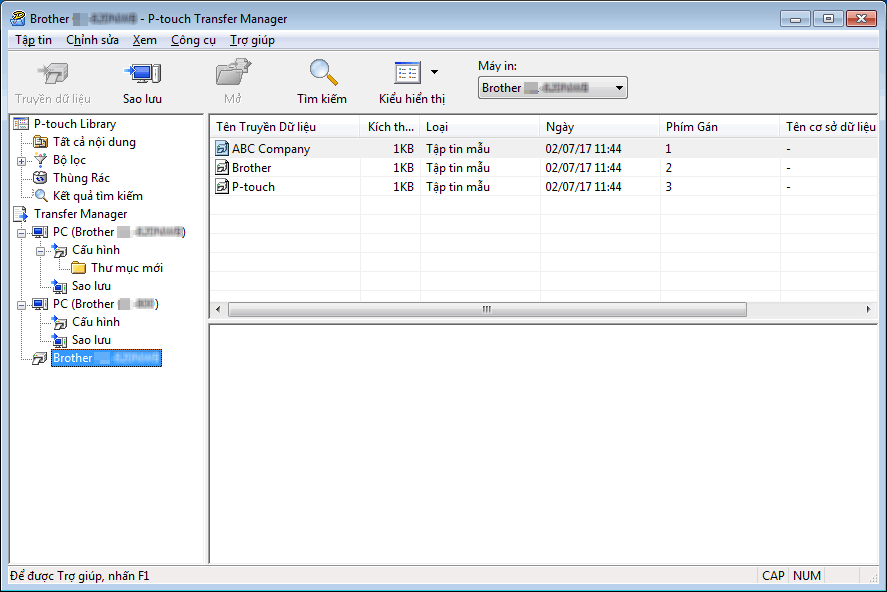
Task: Select the P-touch row in file list
Action: pyautogui.click(x=253, y=187)
